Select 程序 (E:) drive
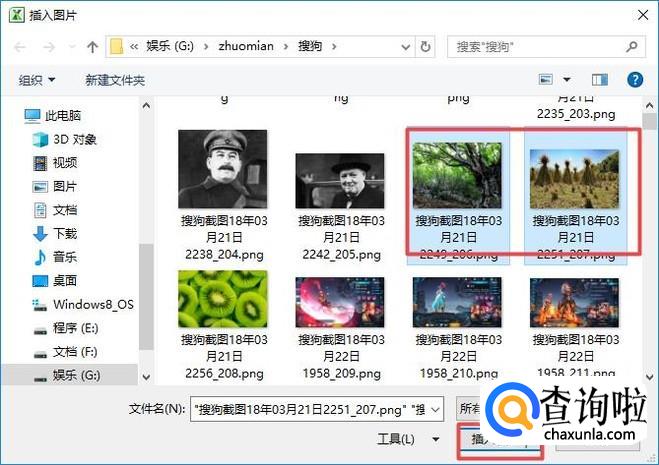The image size is (659, 465). (76, 328)
